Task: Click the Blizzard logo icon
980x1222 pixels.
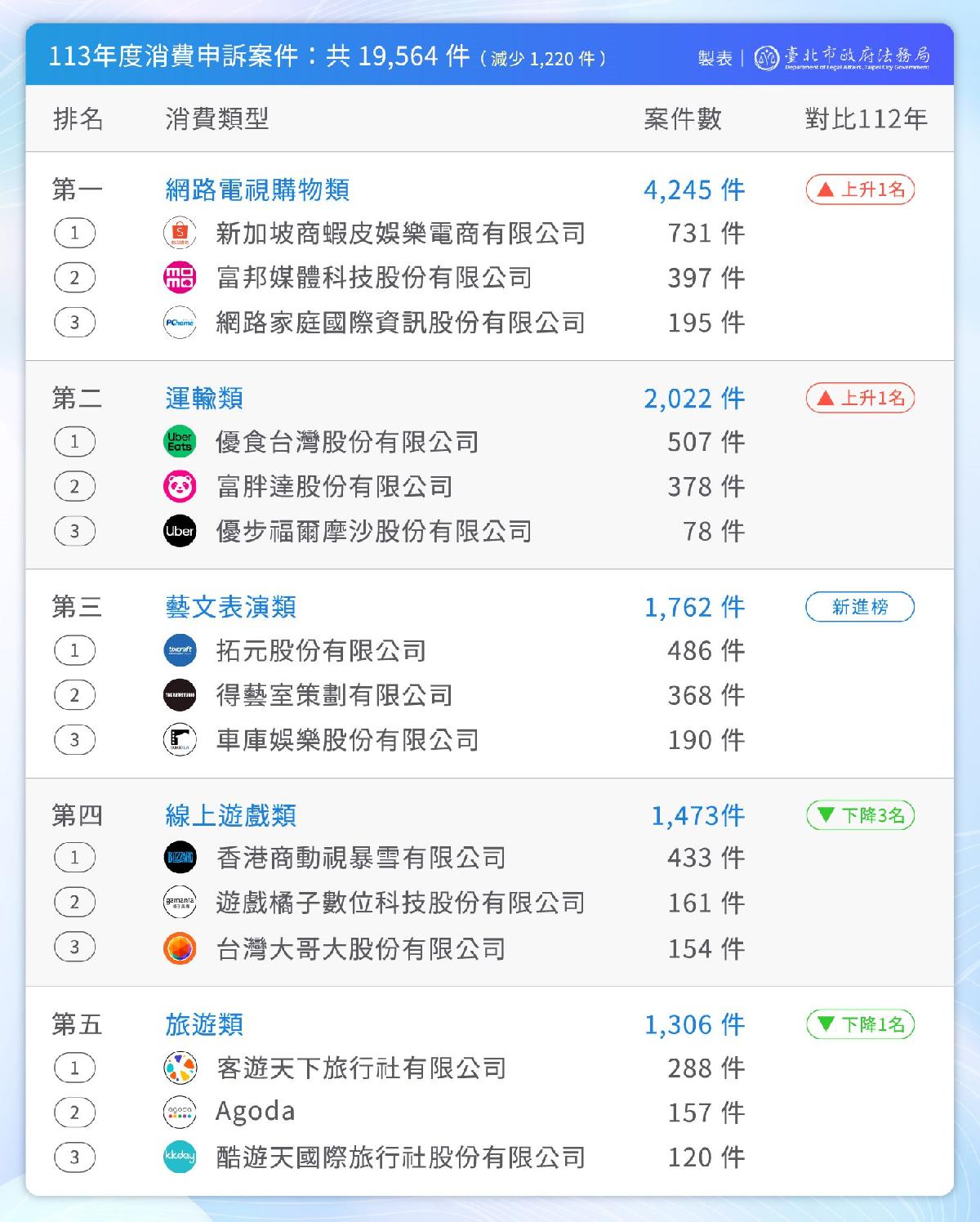Action: tap(180, 858)
